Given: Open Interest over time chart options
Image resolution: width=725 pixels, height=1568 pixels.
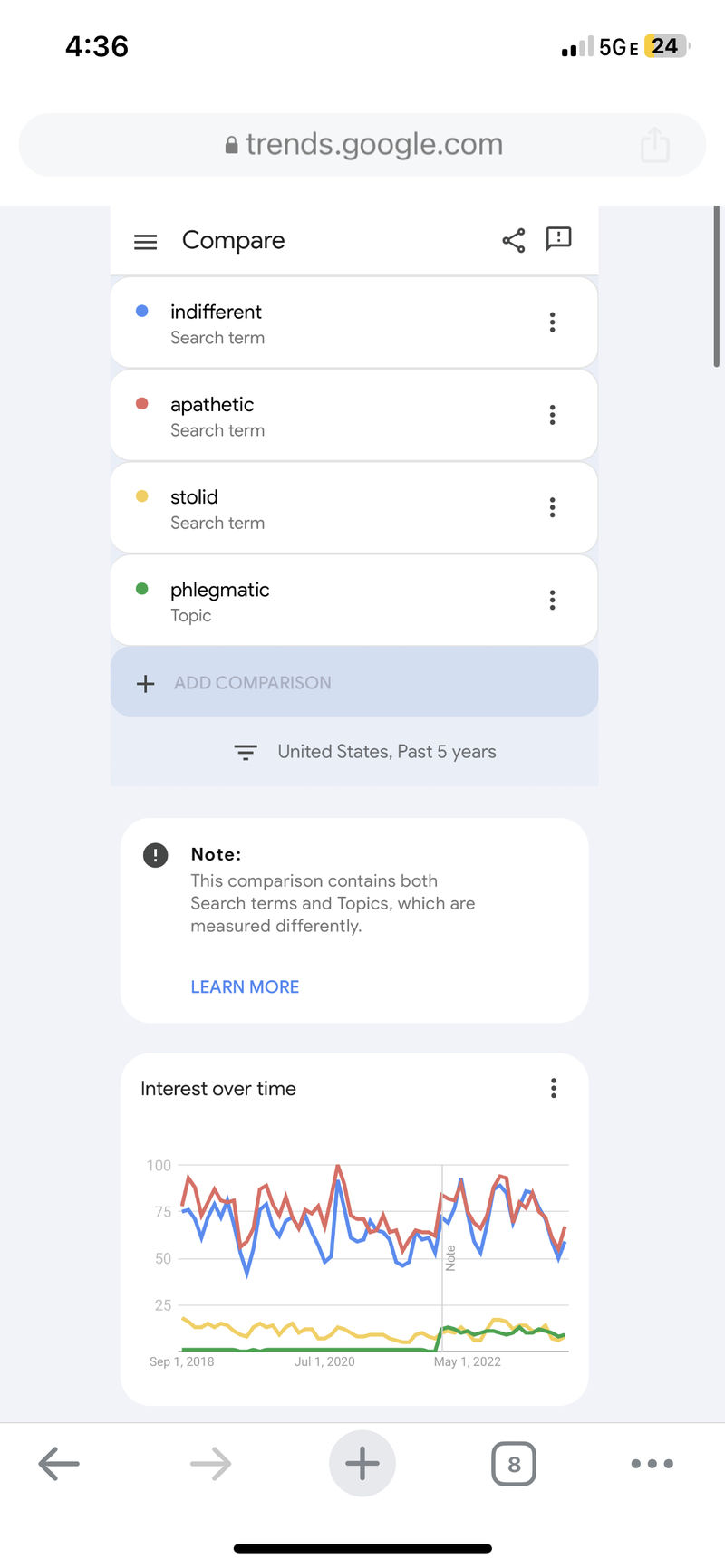Looking at the screenshot, I should (x=554, y=1088).
